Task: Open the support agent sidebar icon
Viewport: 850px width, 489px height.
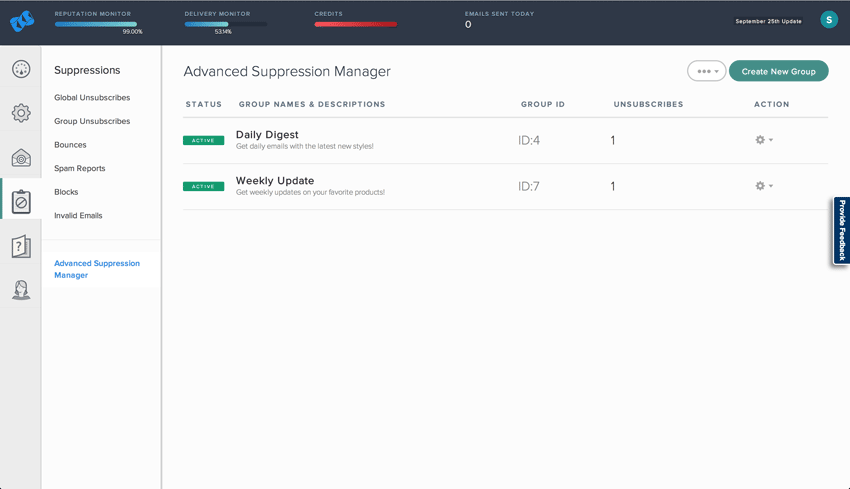Action: 21,289
